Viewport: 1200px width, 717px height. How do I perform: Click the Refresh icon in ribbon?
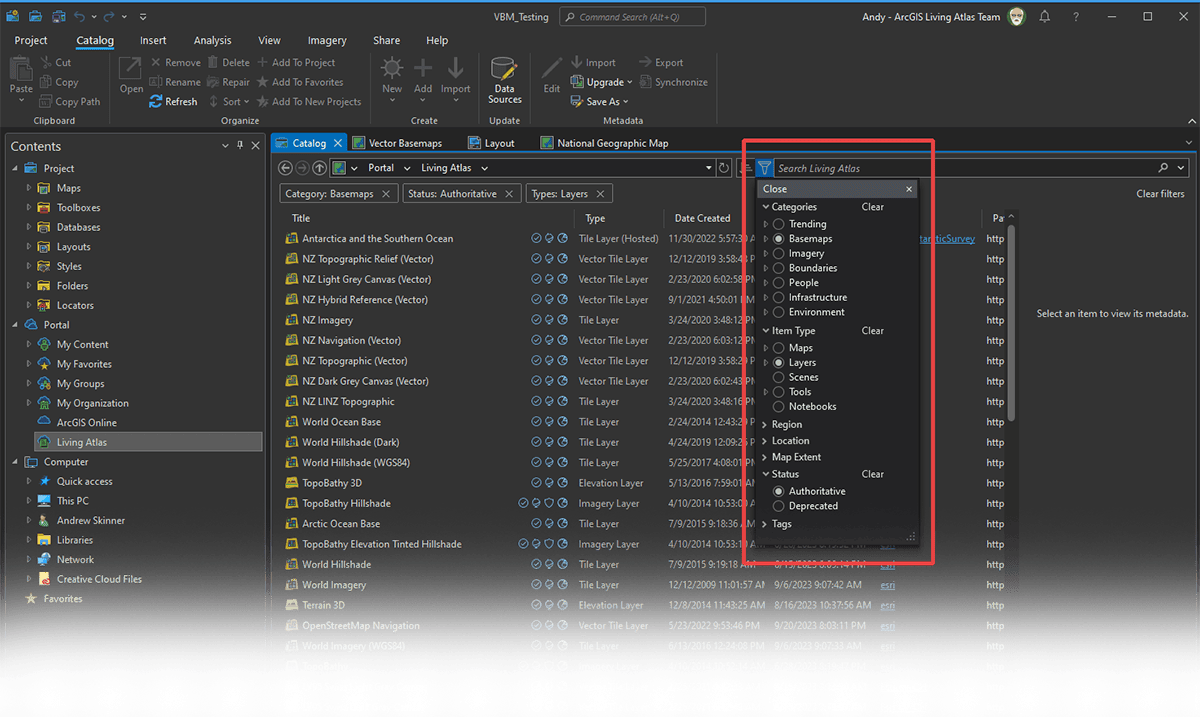[x=156, y=101]
